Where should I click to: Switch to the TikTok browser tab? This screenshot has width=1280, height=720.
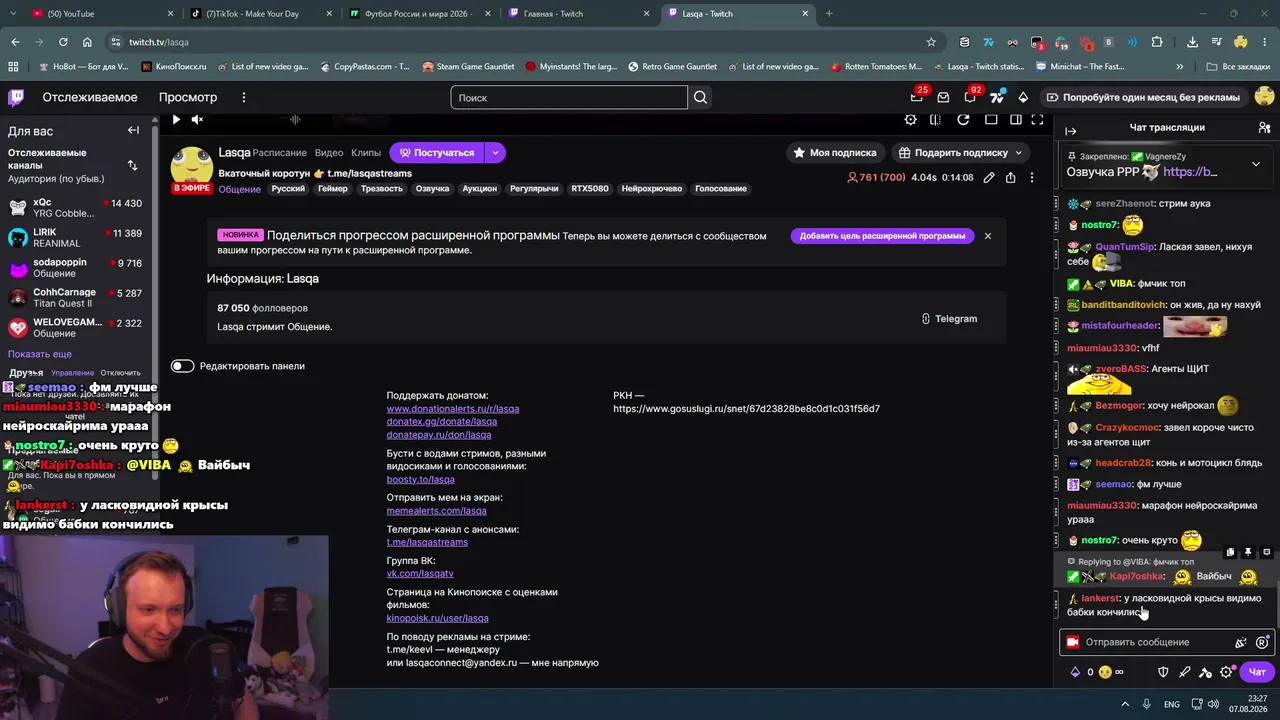(x=260, y=13)
